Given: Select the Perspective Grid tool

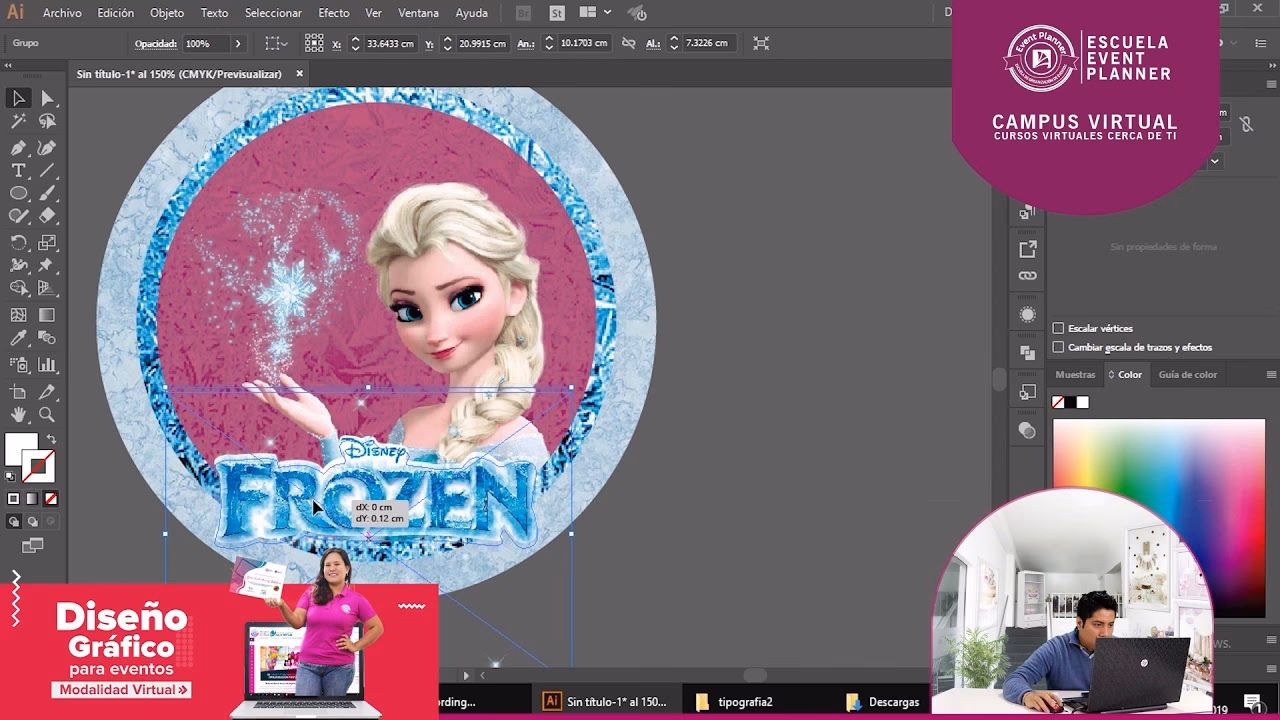Looking at the screenshot, I should point(47,289).
